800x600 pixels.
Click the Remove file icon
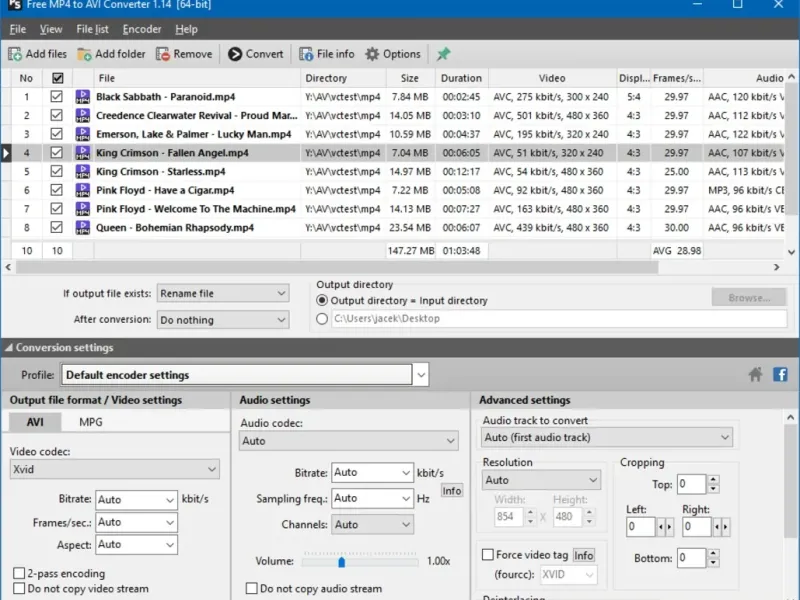tap(163, 54)
